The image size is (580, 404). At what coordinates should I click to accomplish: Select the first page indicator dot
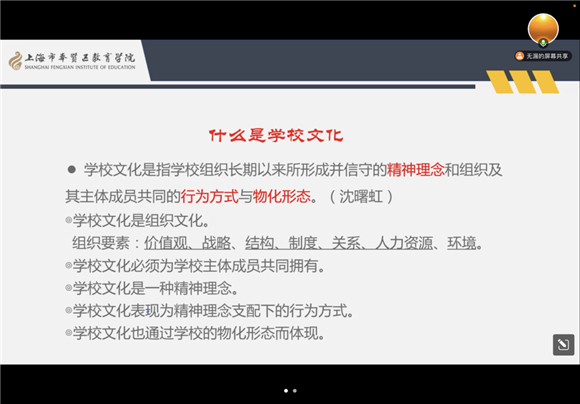(286, 391)
